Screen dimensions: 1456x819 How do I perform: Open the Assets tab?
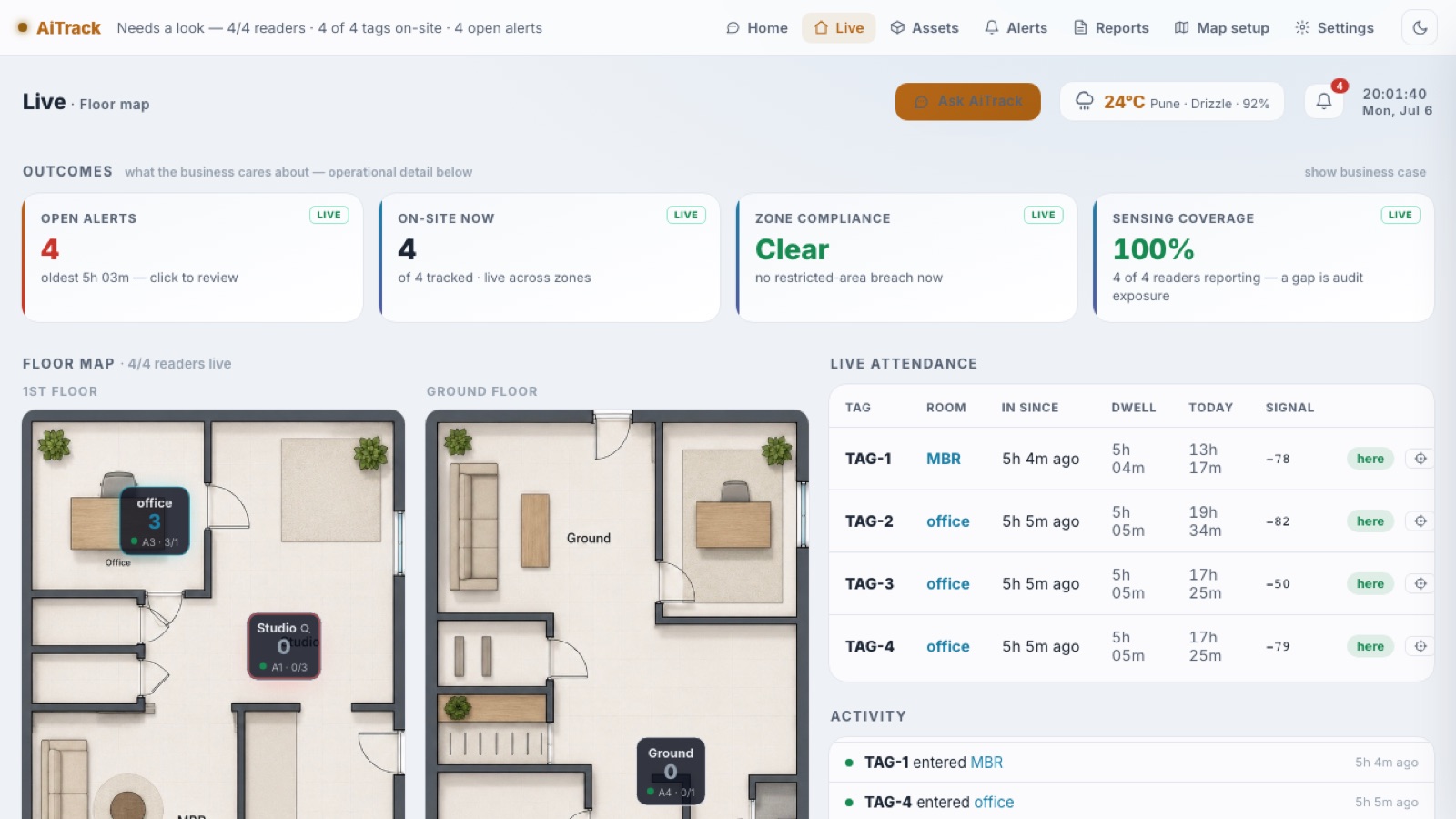(925, 28)
